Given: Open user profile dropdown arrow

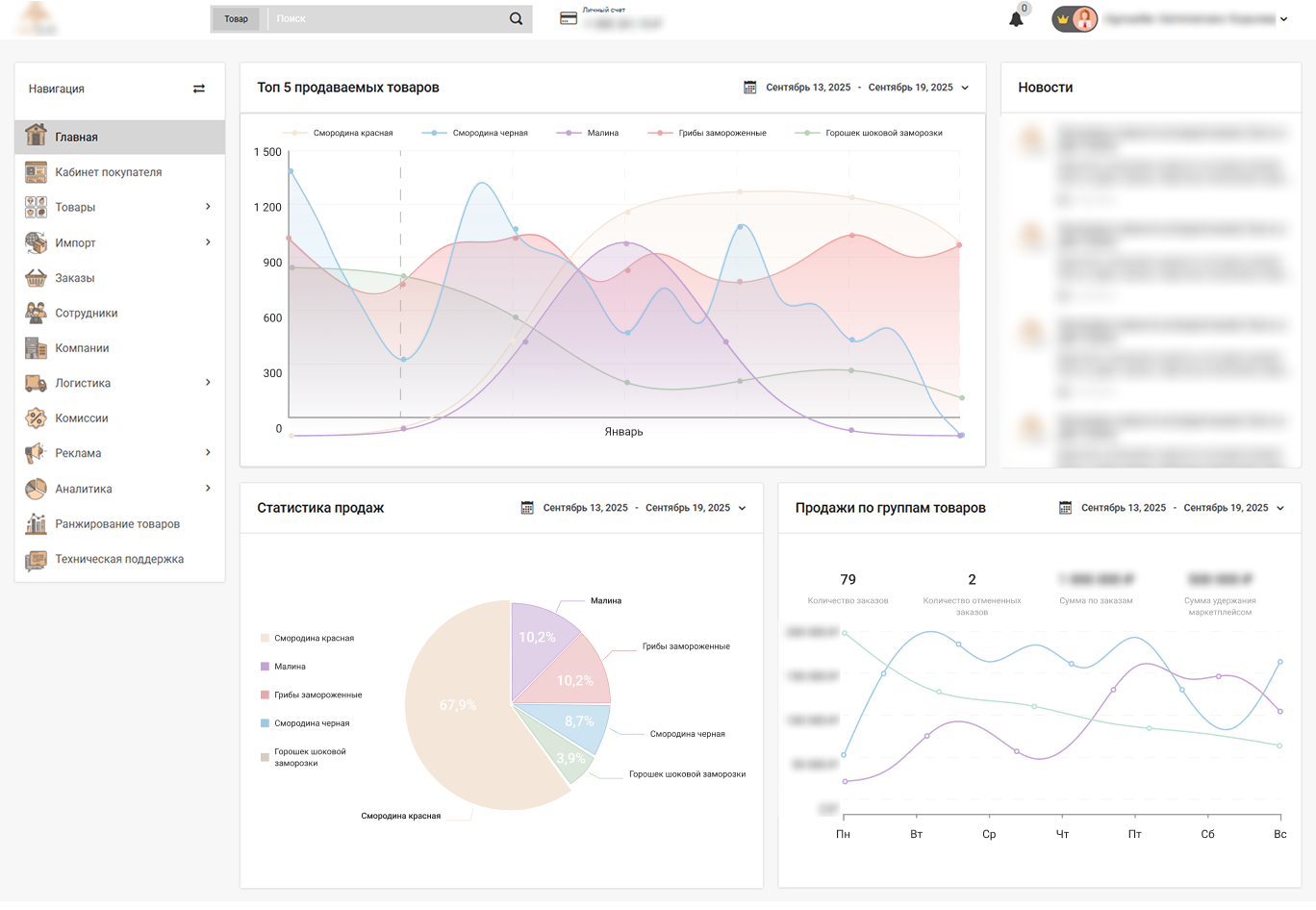Looking at the screenshot, I should [1283, 19].
